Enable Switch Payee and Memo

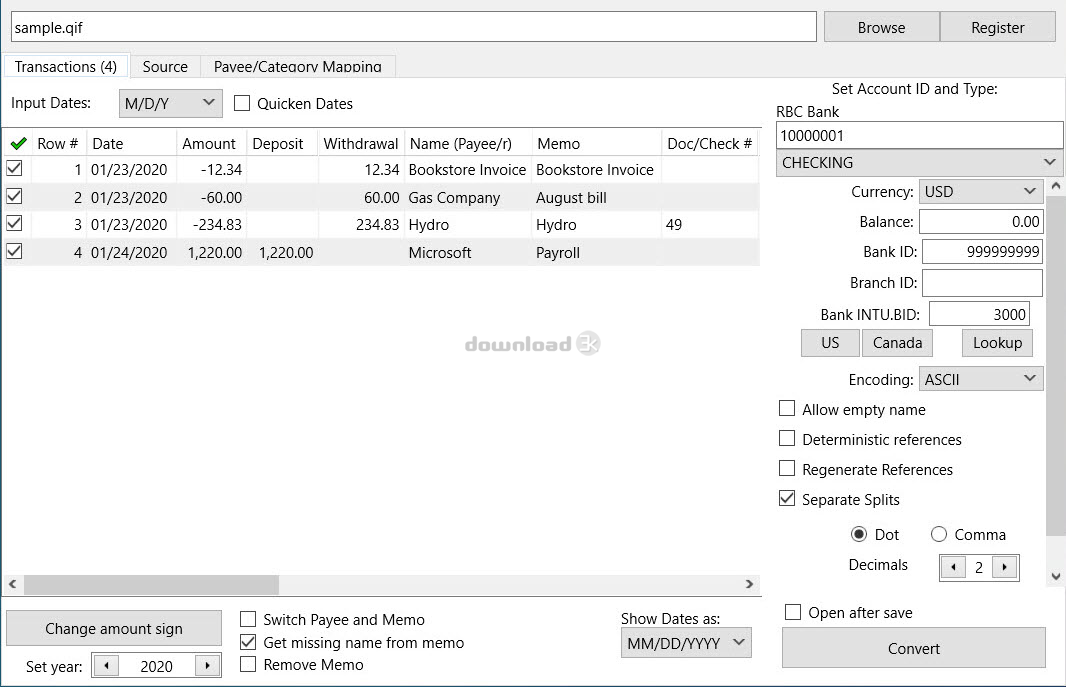coord(248,619)
